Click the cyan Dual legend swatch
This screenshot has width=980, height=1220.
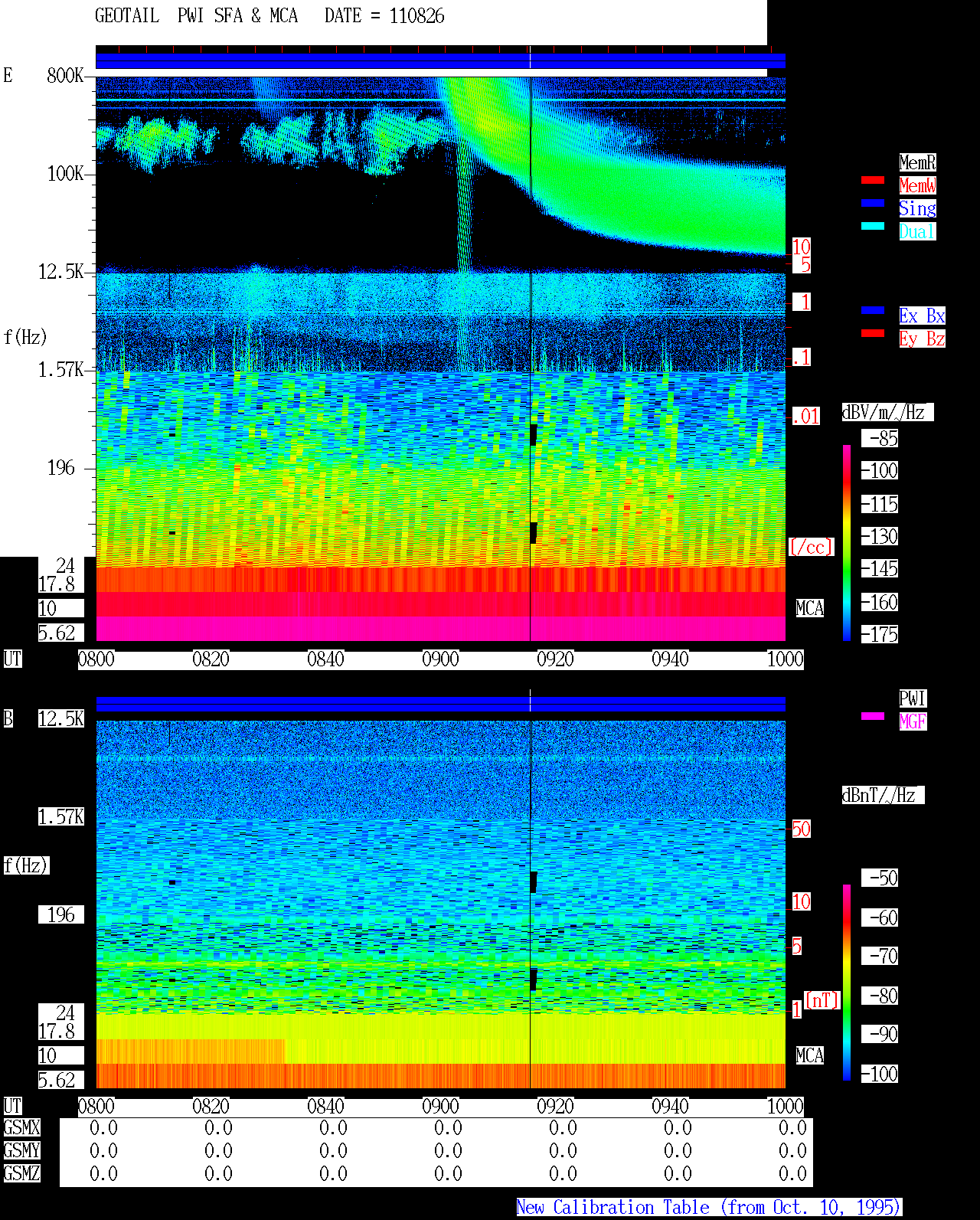click(x=873, y=226)
